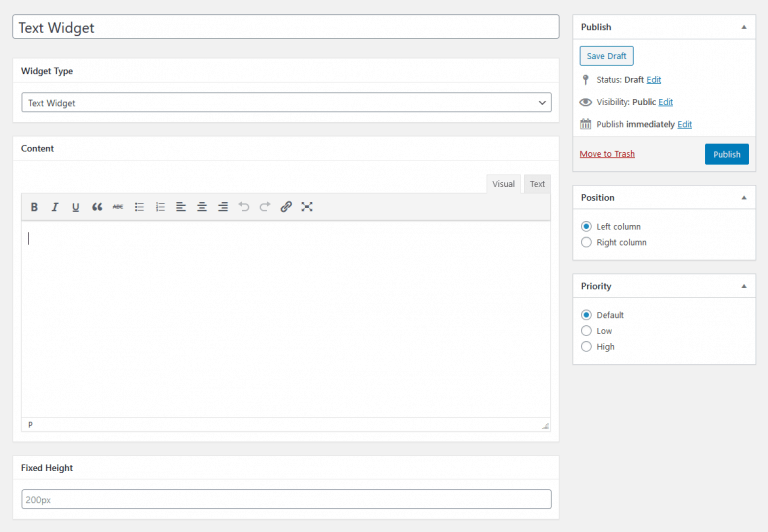
Task: Insert a blockquote
Action: click(97, 207)
